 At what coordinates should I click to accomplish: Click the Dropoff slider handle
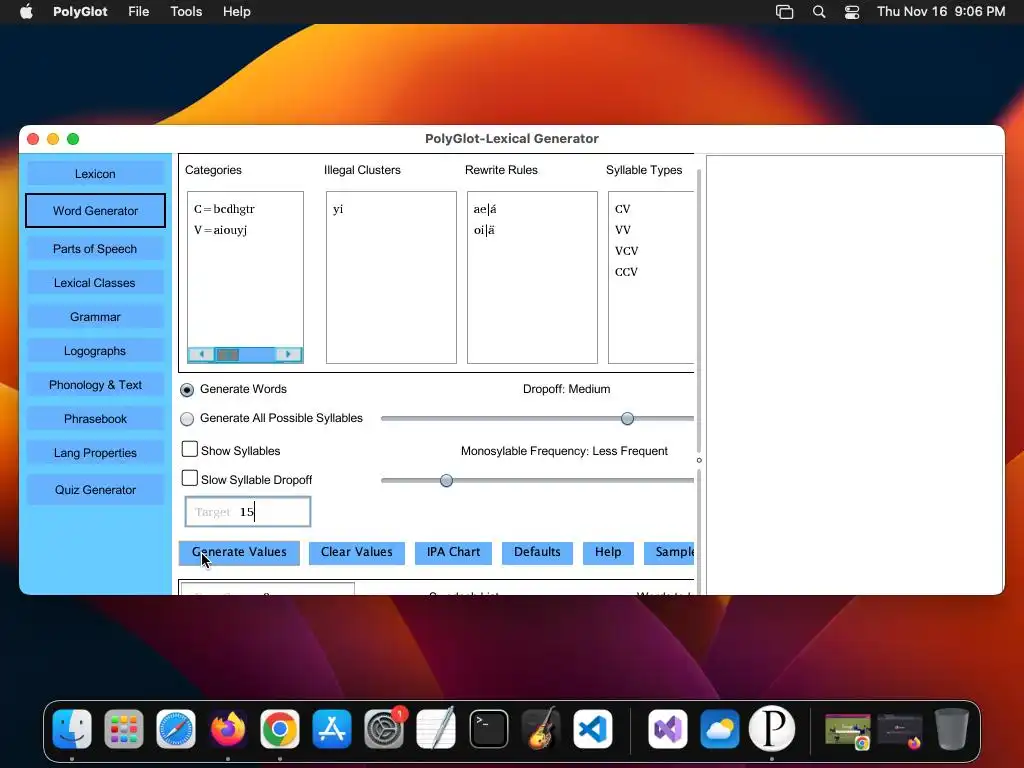pos(627,419)
